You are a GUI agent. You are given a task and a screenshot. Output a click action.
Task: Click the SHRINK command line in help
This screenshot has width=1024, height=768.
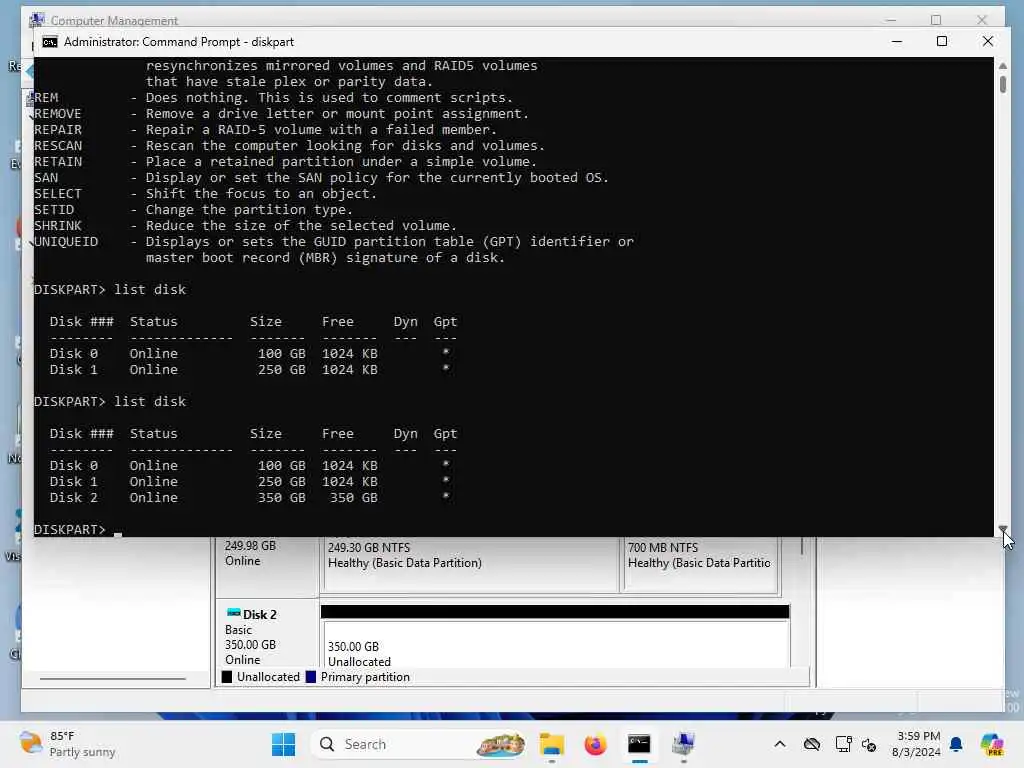pyautogui.click(x=246, y=225)
